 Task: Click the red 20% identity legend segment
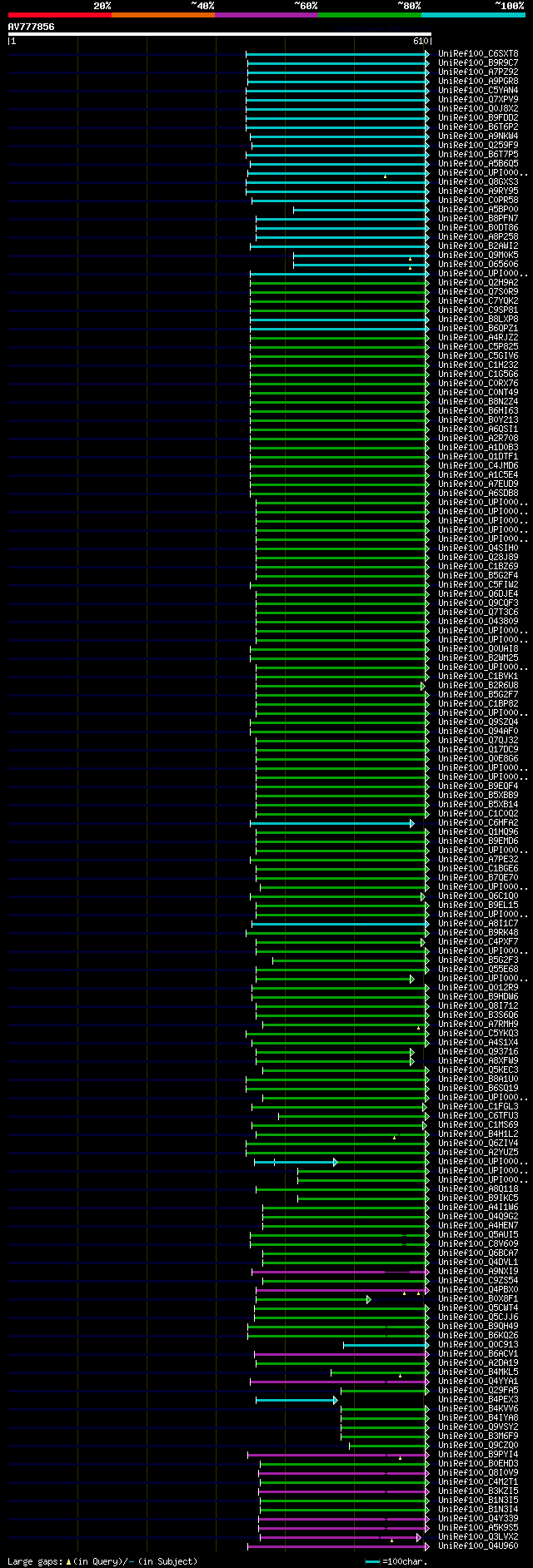point(60,15)
